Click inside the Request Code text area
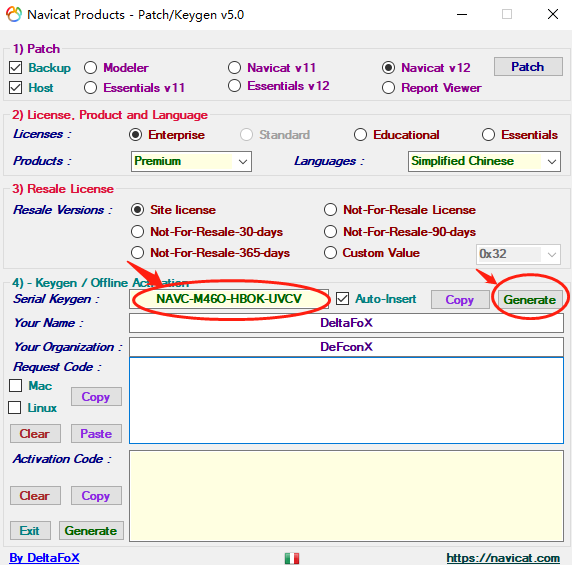The height and width of the screenshot is (565, 572). click(347, 401)
